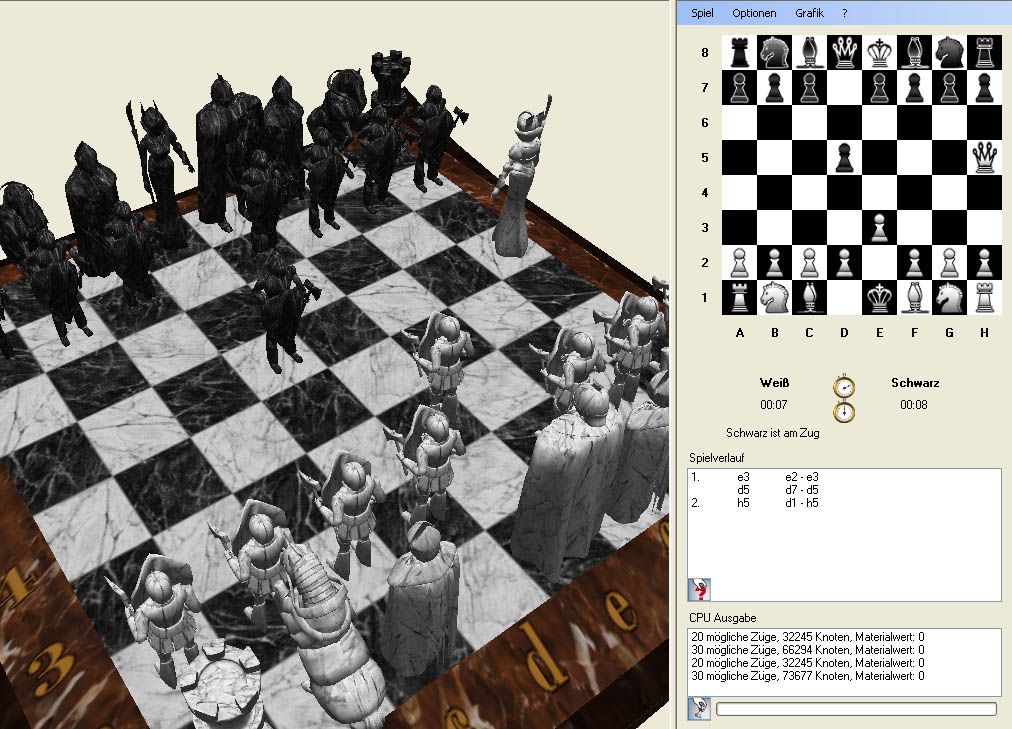The image size is (1012, 729).
Task: Click black king on e8 in 2D board
Action: coord(879,52)
